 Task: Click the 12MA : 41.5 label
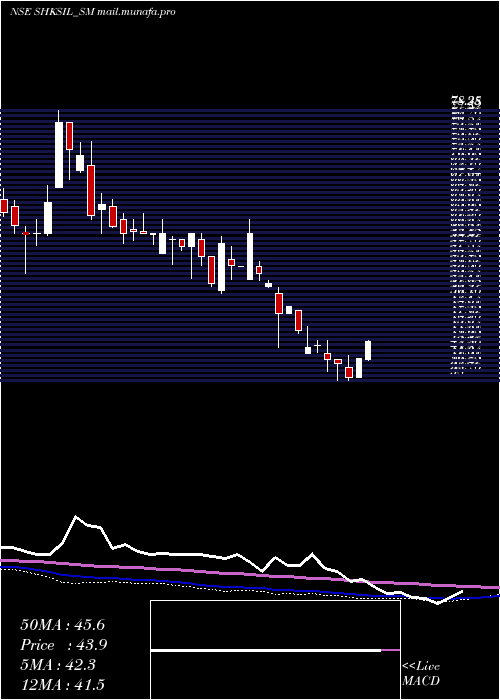62,684
